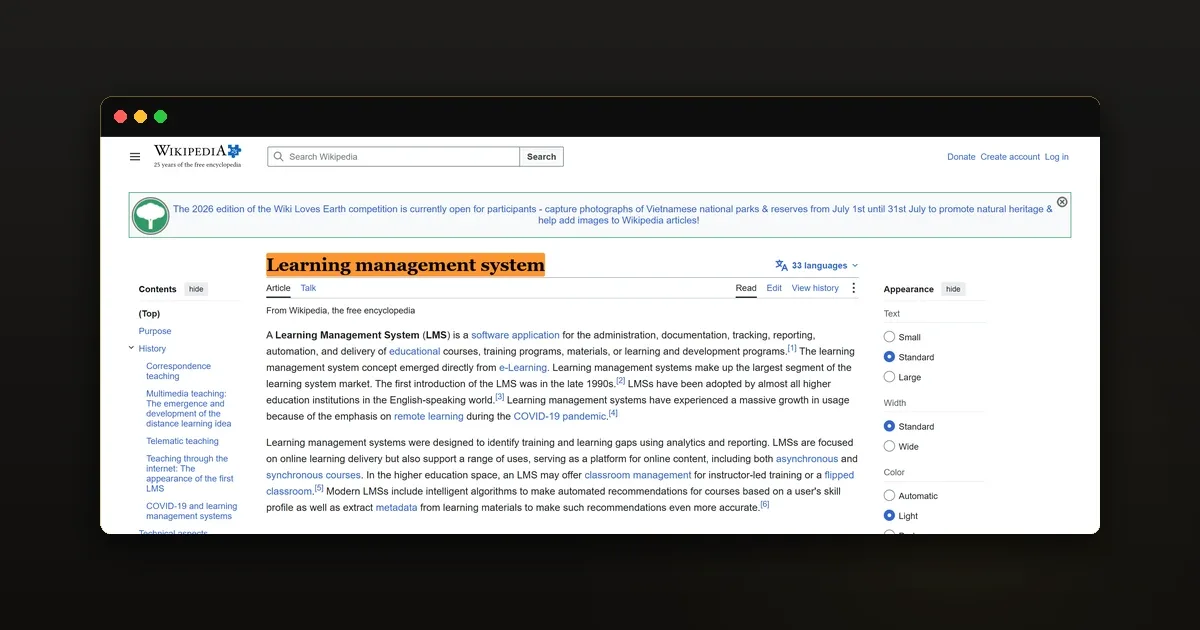The image size is (1200, 630).
Task: Select Light color mode
Action: (x=889, y=516)
